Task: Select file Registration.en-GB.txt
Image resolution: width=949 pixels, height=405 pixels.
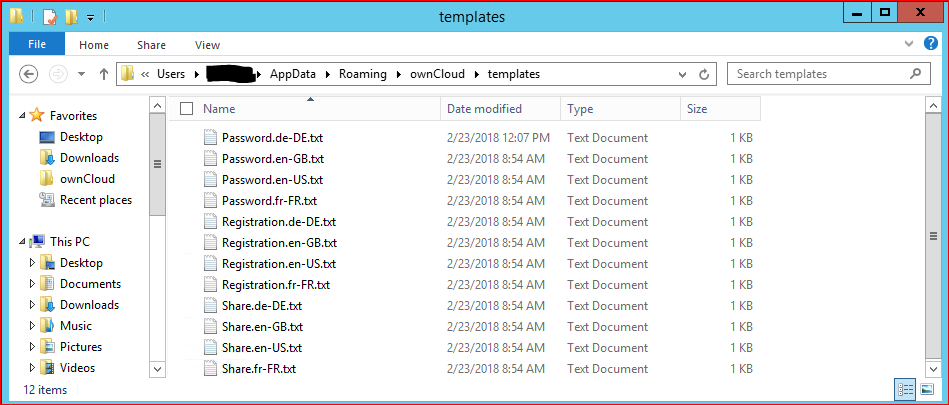Action: pyautogui.click(x=279, y=243)
